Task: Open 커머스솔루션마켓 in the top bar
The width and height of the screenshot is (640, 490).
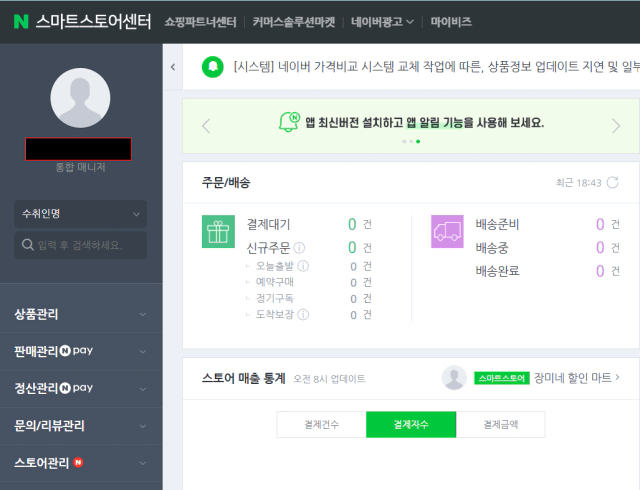Action: [x=293, y=22]
